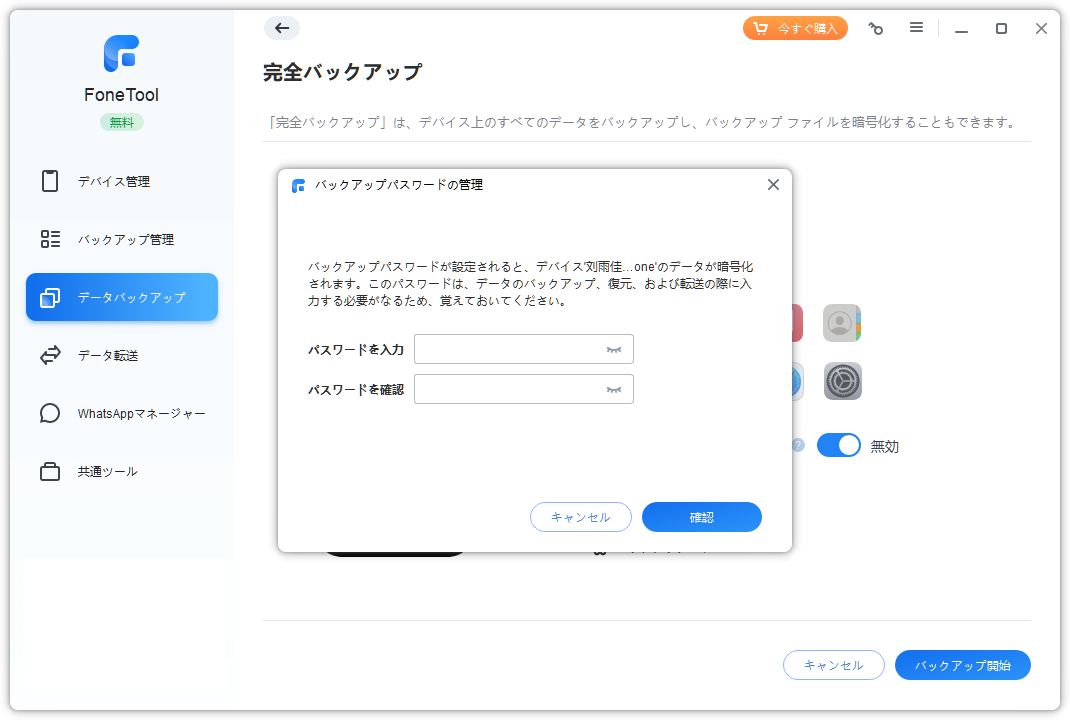Open the hamburger menu in title bar
The width and height of the screenshot is (1070, 720).
click(x=916, y=28)
